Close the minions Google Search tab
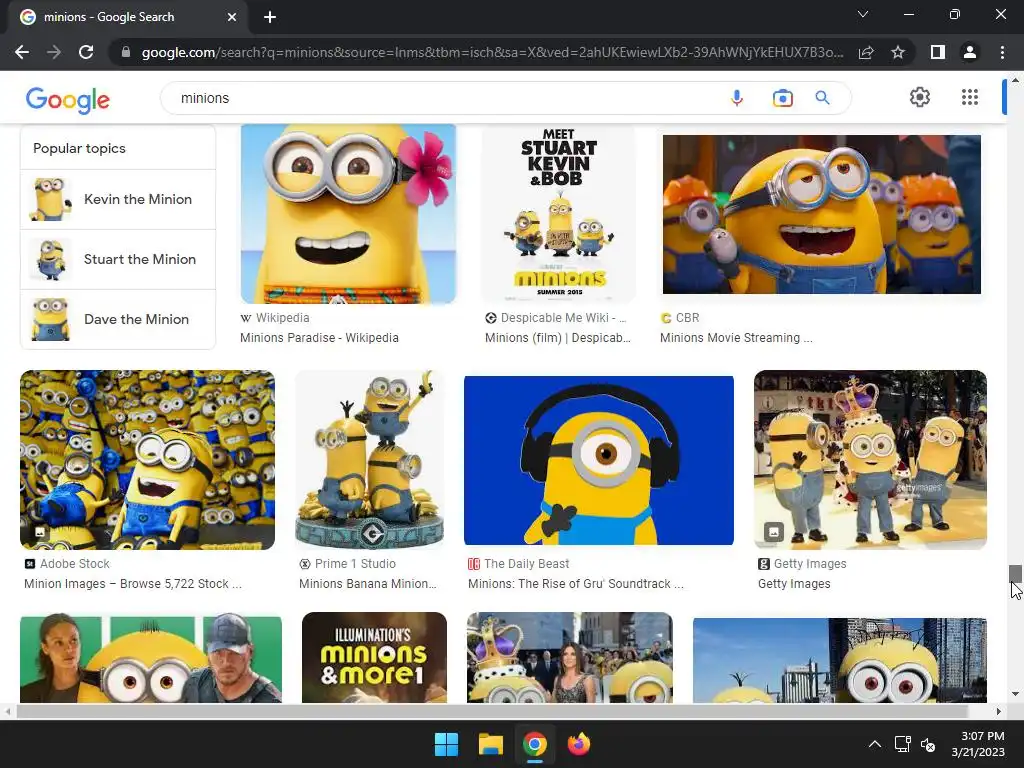The image size is (1024, 768). click(x=232, y=17)
